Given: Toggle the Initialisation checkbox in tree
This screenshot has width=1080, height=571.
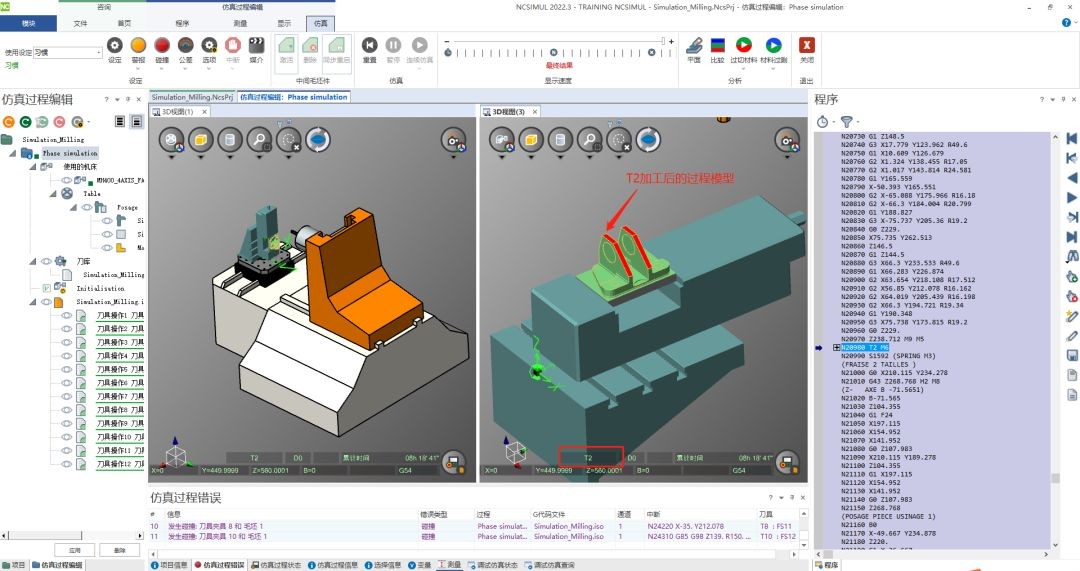Looking at the screenshot, I should (46, 288).
